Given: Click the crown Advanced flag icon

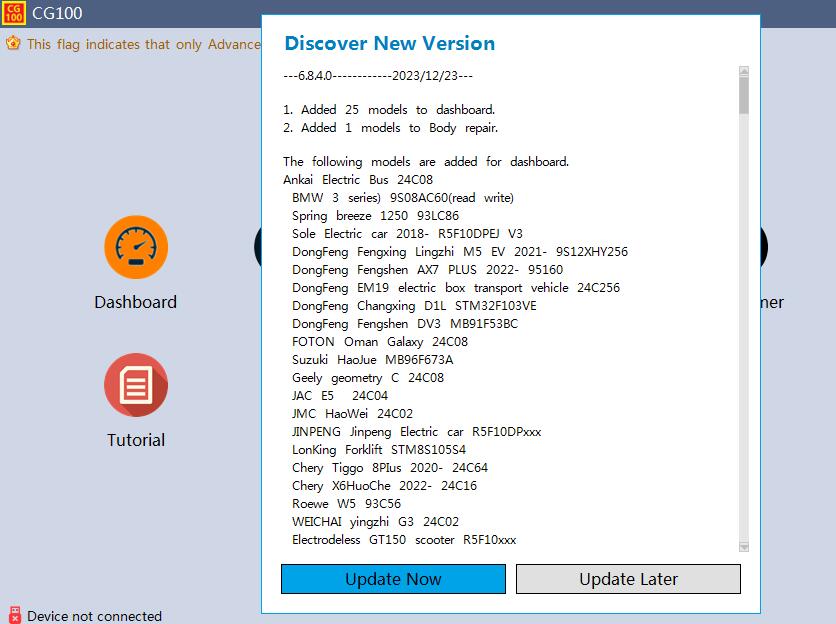Looking at the screenshot, I should [x=13, y=43].
